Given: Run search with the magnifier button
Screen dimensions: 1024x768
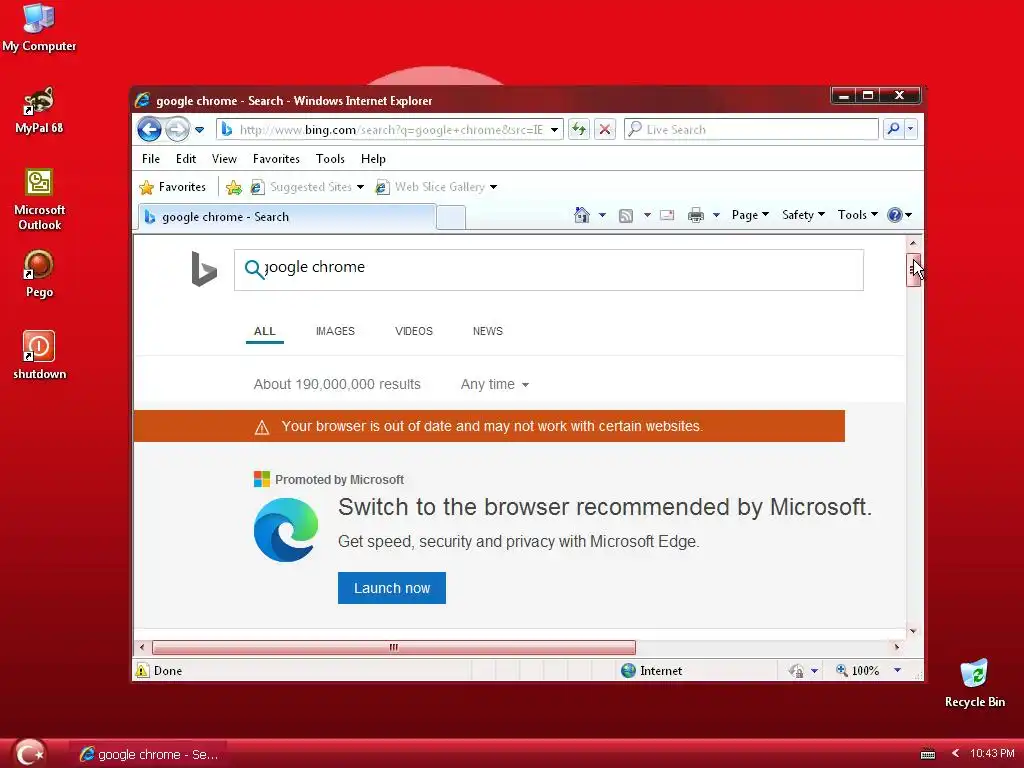Looking at the screenshot, I should pos(893,129).
